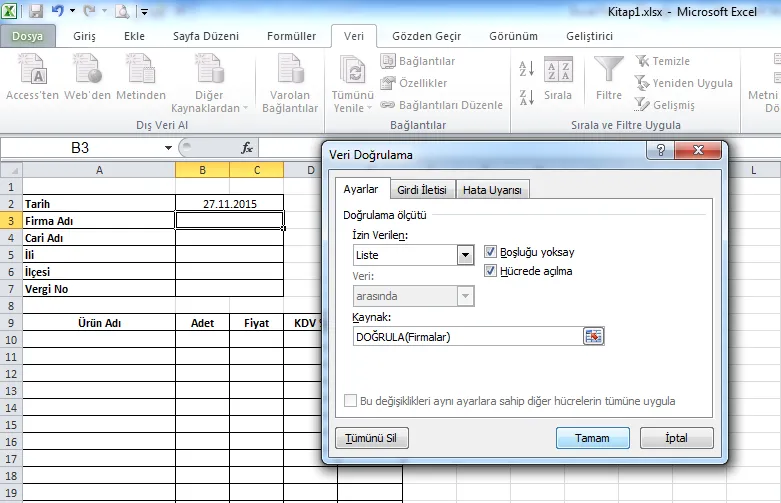Uncheck the Hücrede açılma checkbox

(x=491, y=271)
